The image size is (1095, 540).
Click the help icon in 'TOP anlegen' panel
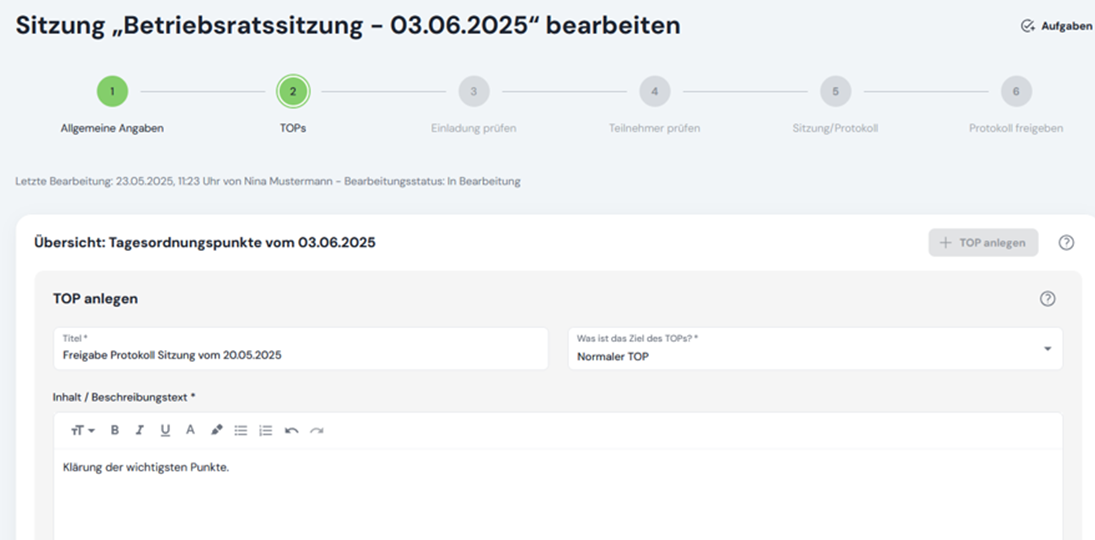click(x=1047, y=299)
